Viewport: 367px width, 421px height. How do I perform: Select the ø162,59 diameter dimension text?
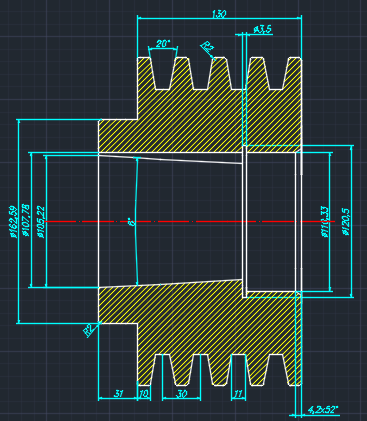tap(13, 222)
